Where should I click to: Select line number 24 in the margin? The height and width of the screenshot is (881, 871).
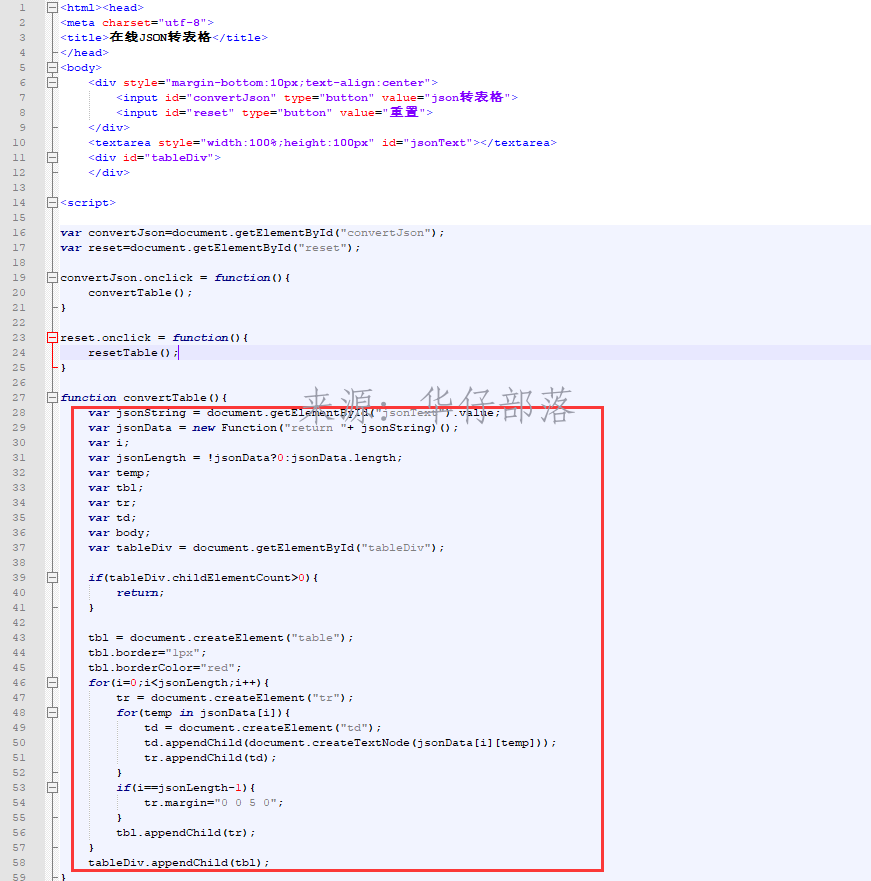tap(19, 353)
